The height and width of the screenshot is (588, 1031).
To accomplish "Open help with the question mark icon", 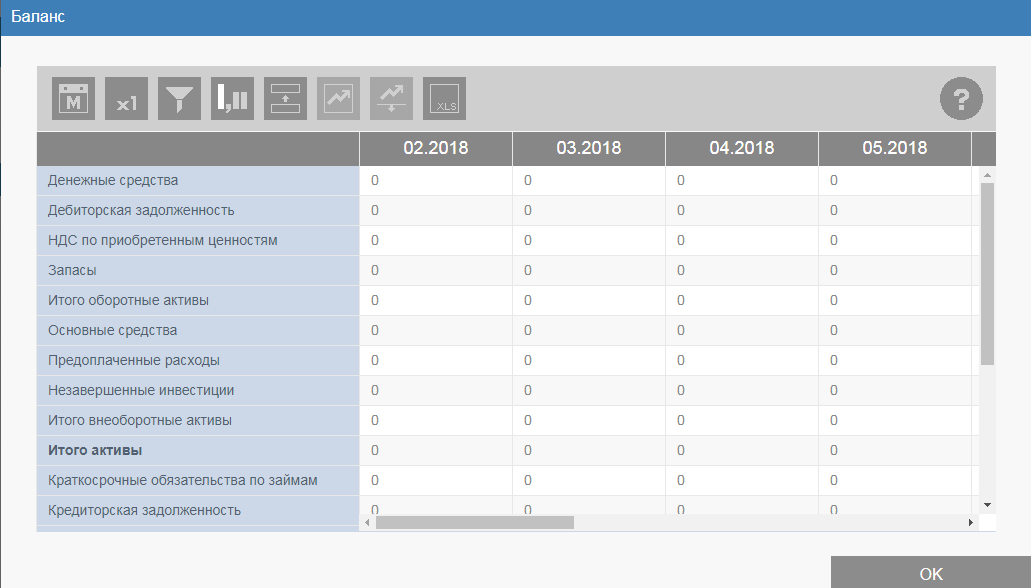I will [x=961, y=99].
